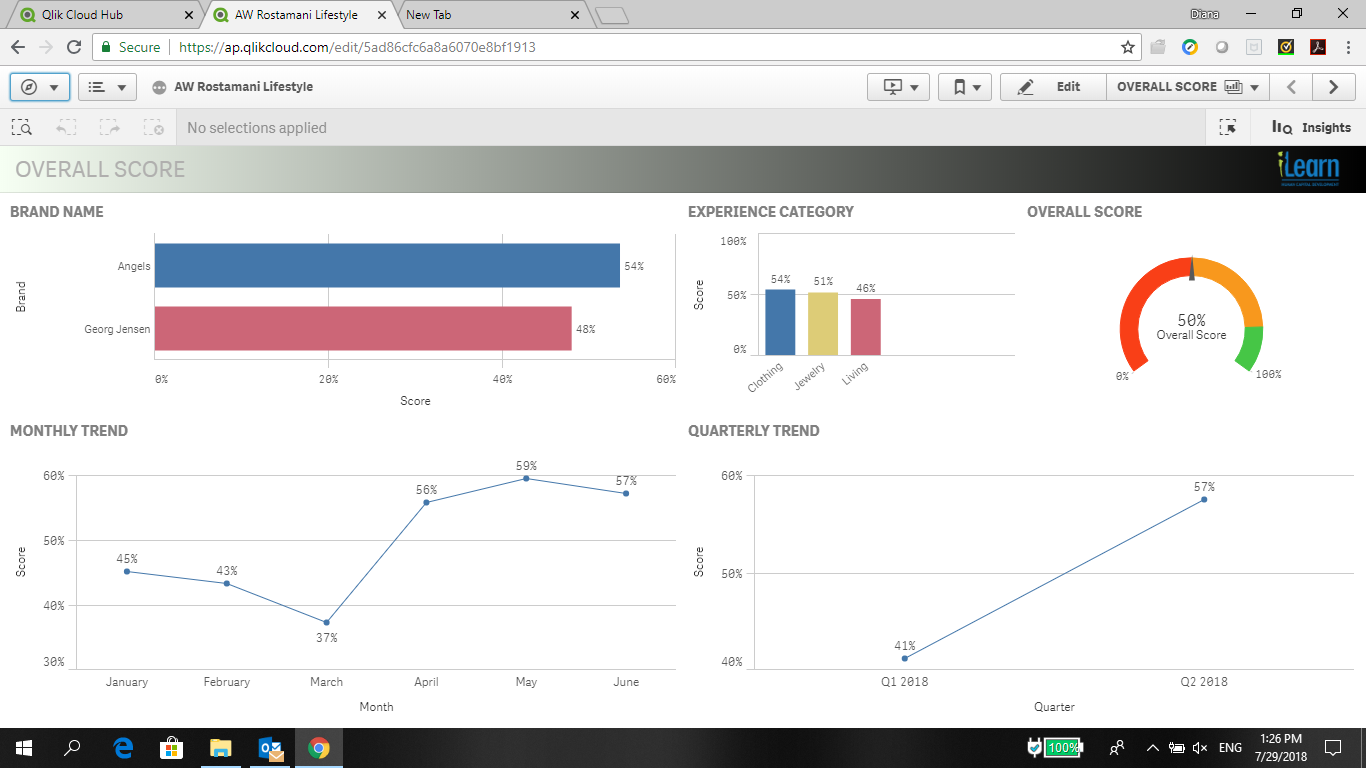This screenshot has width=1366, height=768.
Task: Click the AW Rostamani Lifestyle app title
Action: pyautogui.click(x=244, y=87)
